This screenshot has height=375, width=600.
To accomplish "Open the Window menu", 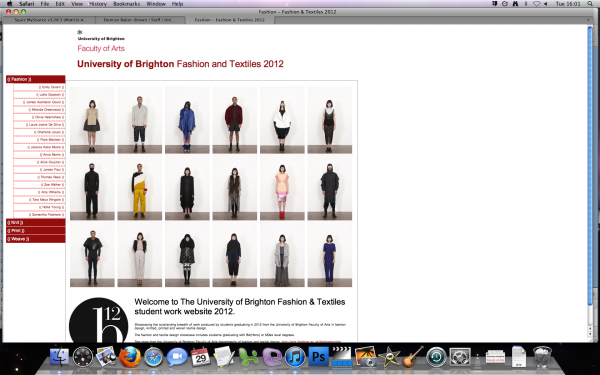I will click(x=156, y=4).
